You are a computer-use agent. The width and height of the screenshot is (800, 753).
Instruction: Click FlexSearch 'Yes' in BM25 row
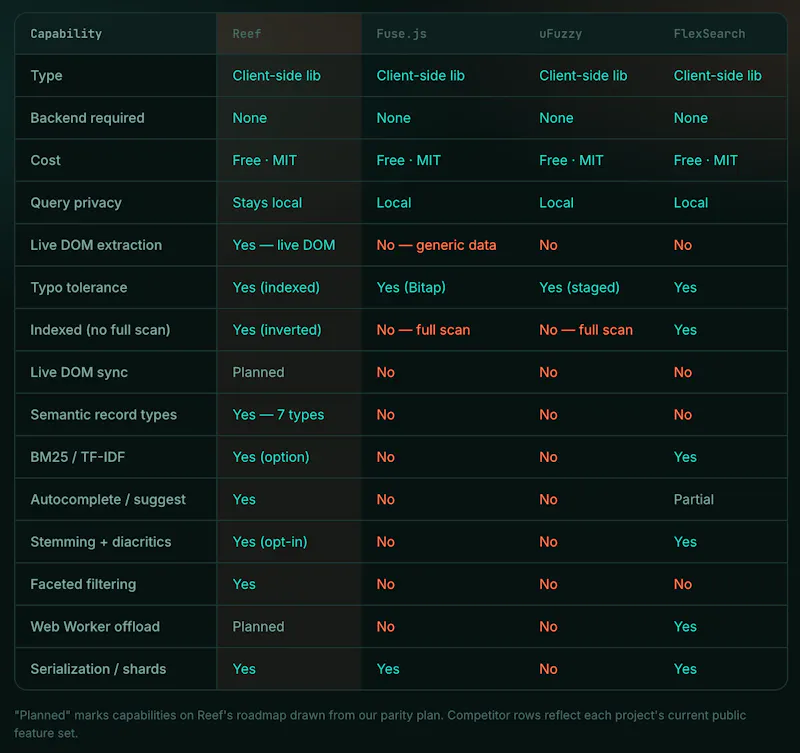[x=685, y=457]
